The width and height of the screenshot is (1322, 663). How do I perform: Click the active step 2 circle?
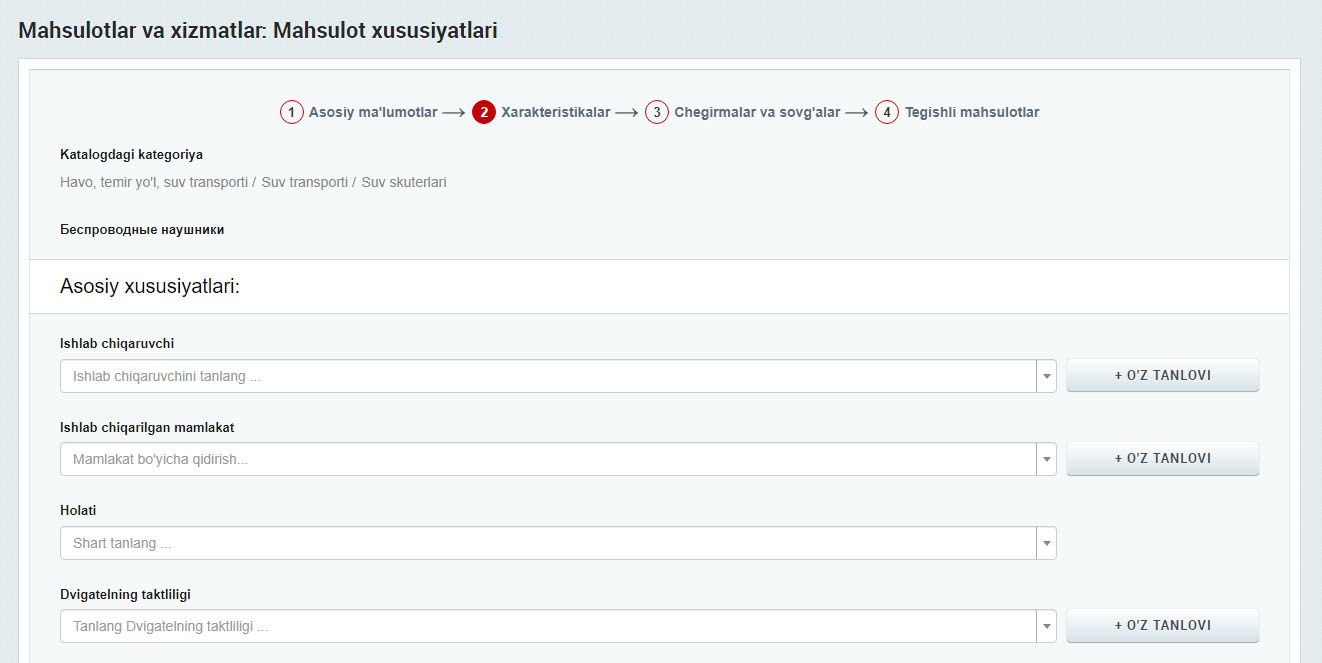tap(484, 112)
